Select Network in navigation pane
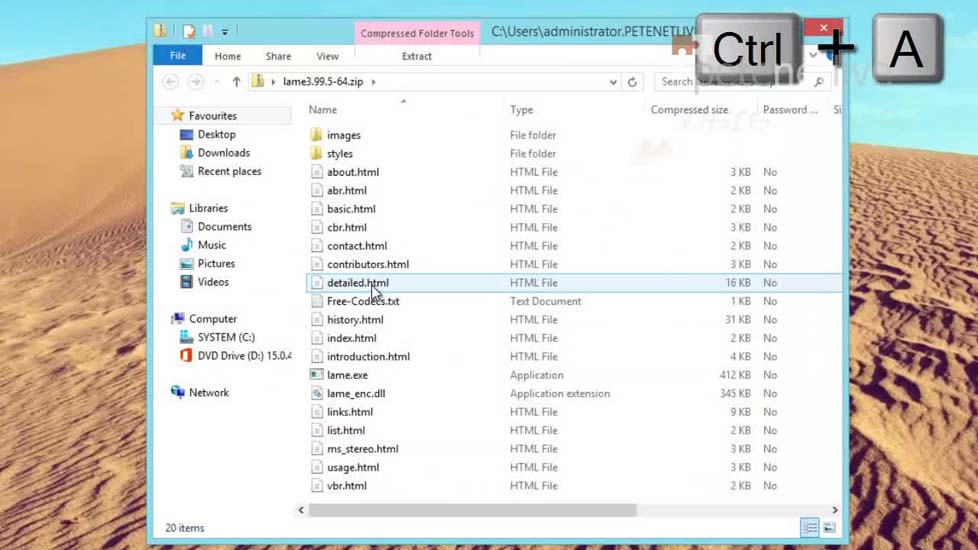This screenshot has width=978, height=550. pyautogui.click(x=209, y=392)
